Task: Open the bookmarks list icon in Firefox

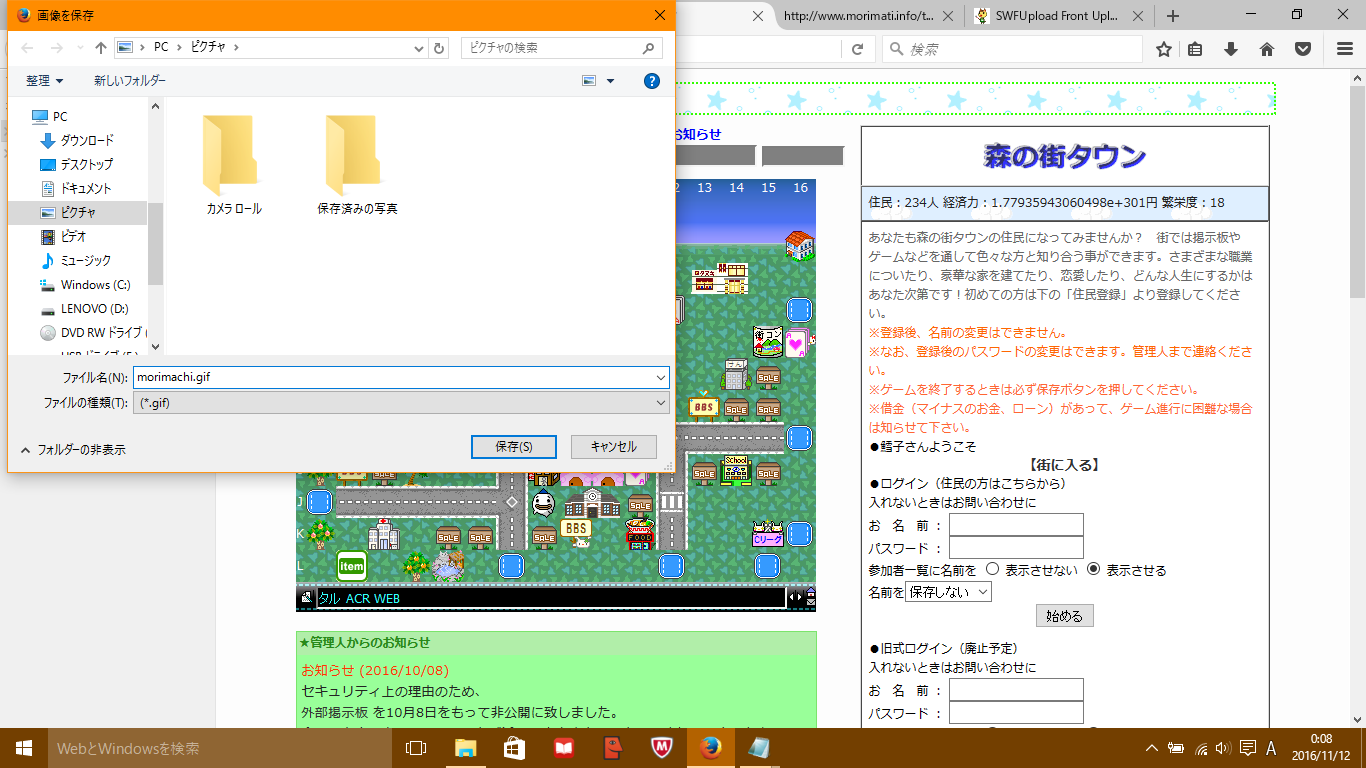Action: [1195, 49]
